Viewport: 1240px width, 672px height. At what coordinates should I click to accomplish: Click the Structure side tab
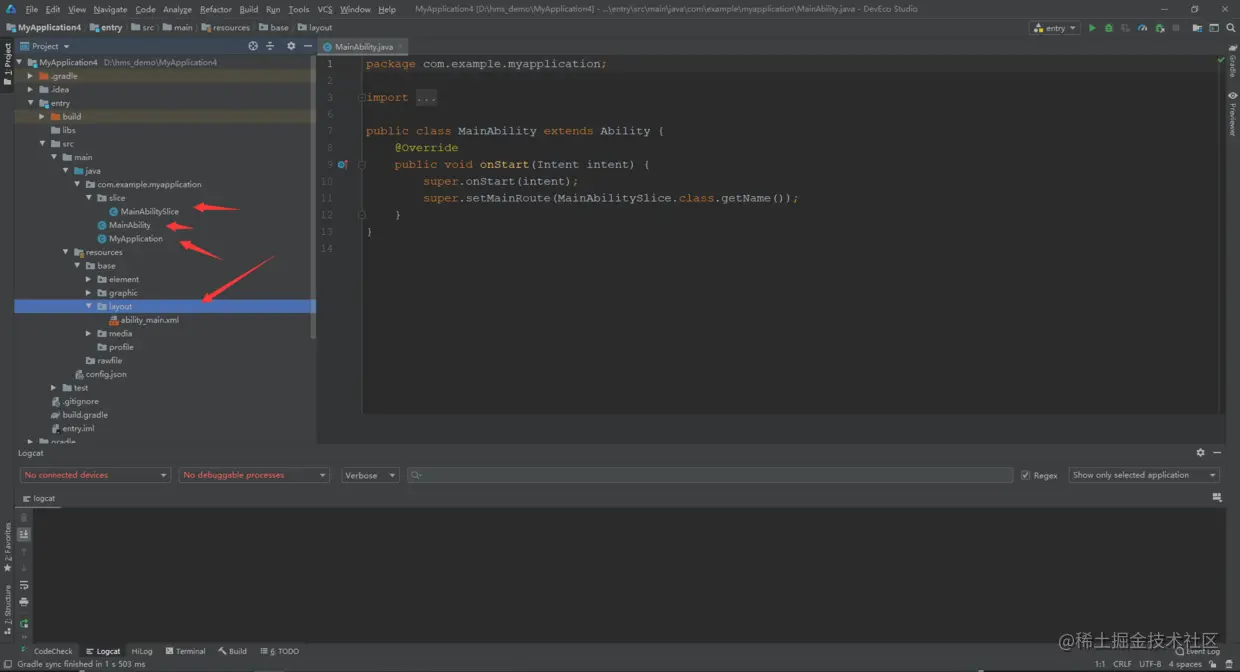[7, 610]
